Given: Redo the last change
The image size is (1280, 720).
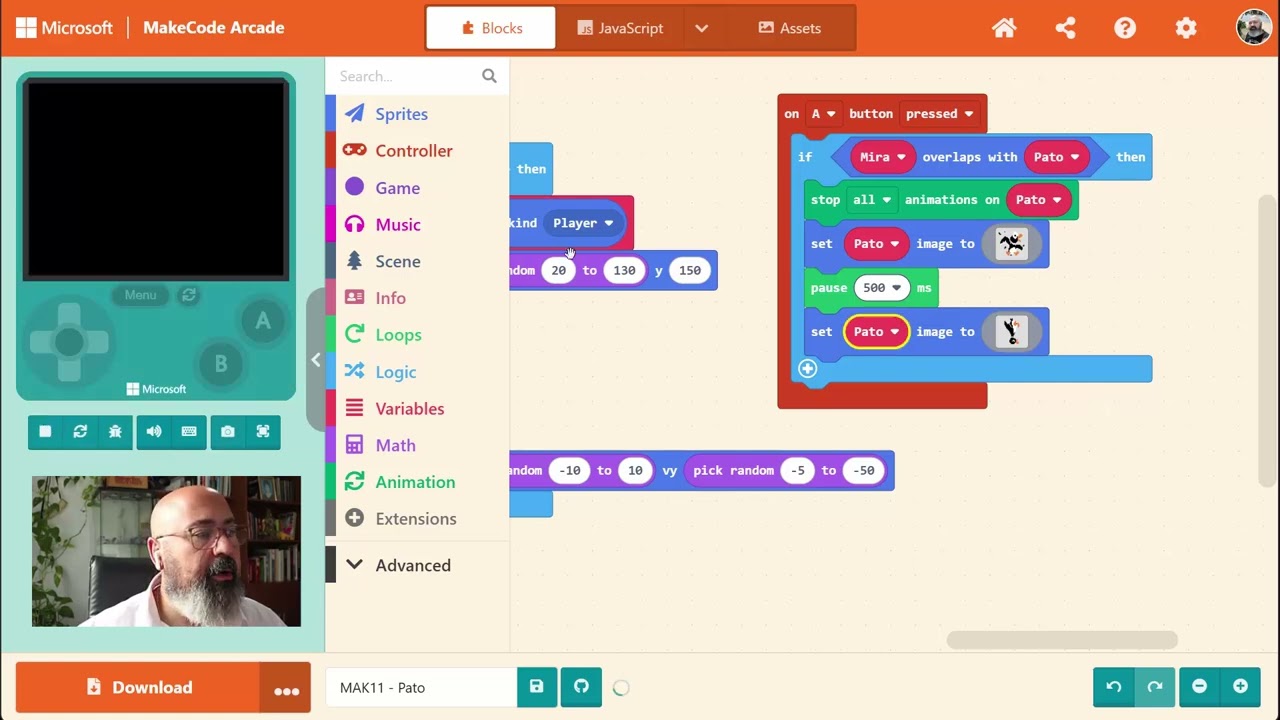Looking at the screenshot, I should [1154, 686].
